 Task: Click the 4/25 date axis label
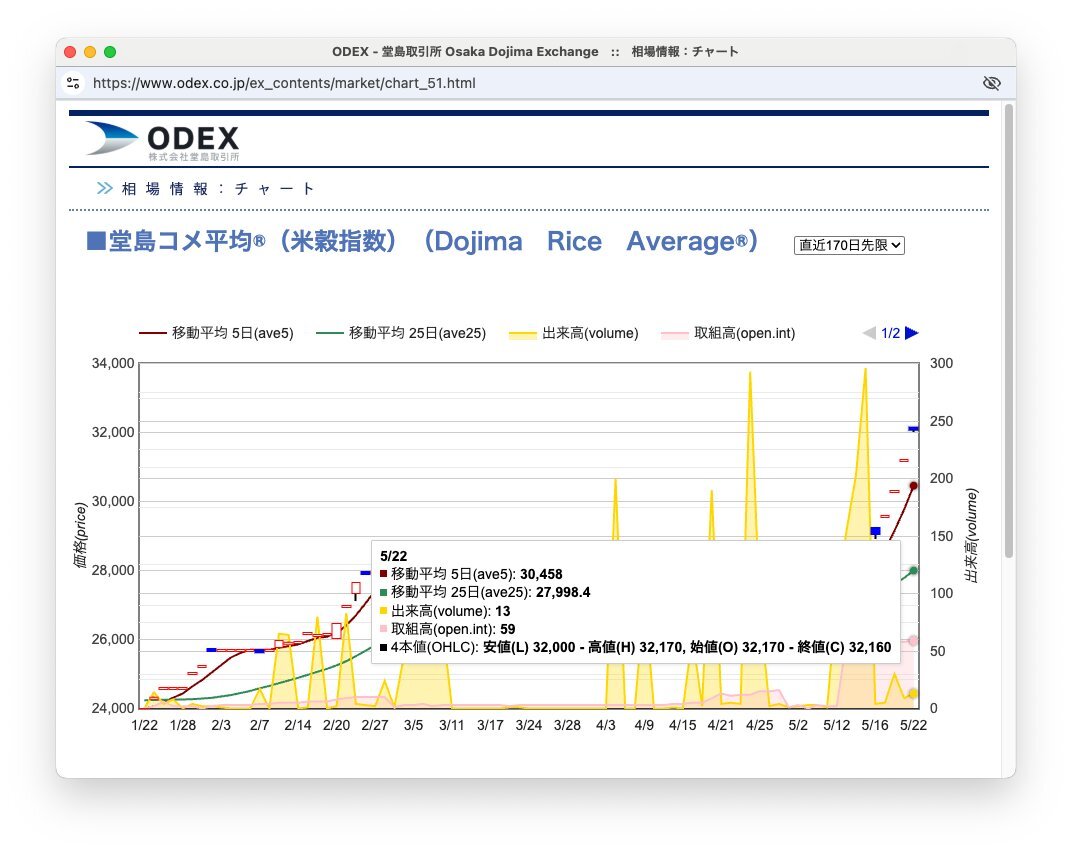[x=760, y=725]
